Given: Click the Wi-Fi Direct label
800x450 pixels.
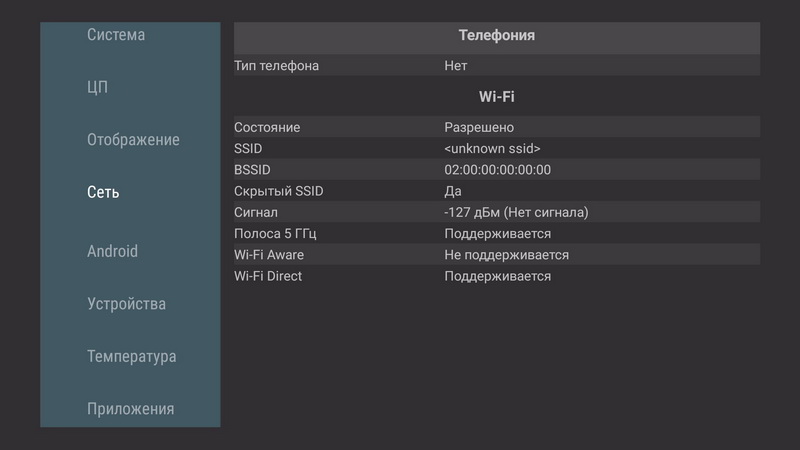Looking at the screenshot, I should 268,276.
